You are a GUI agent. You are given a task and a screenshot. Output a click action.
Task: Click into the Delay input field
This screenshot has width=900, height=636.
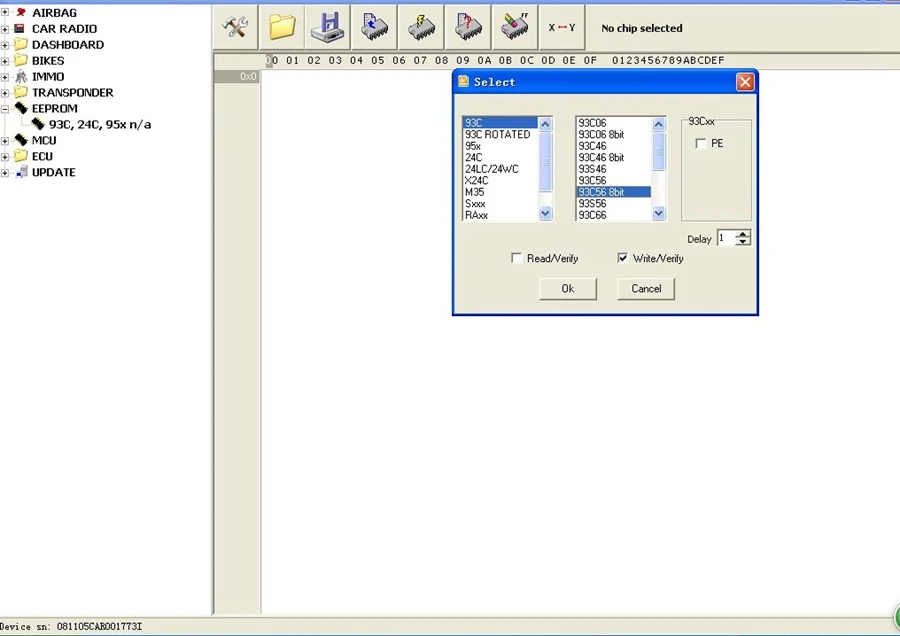pyautogui.click(x=727, y=238)
